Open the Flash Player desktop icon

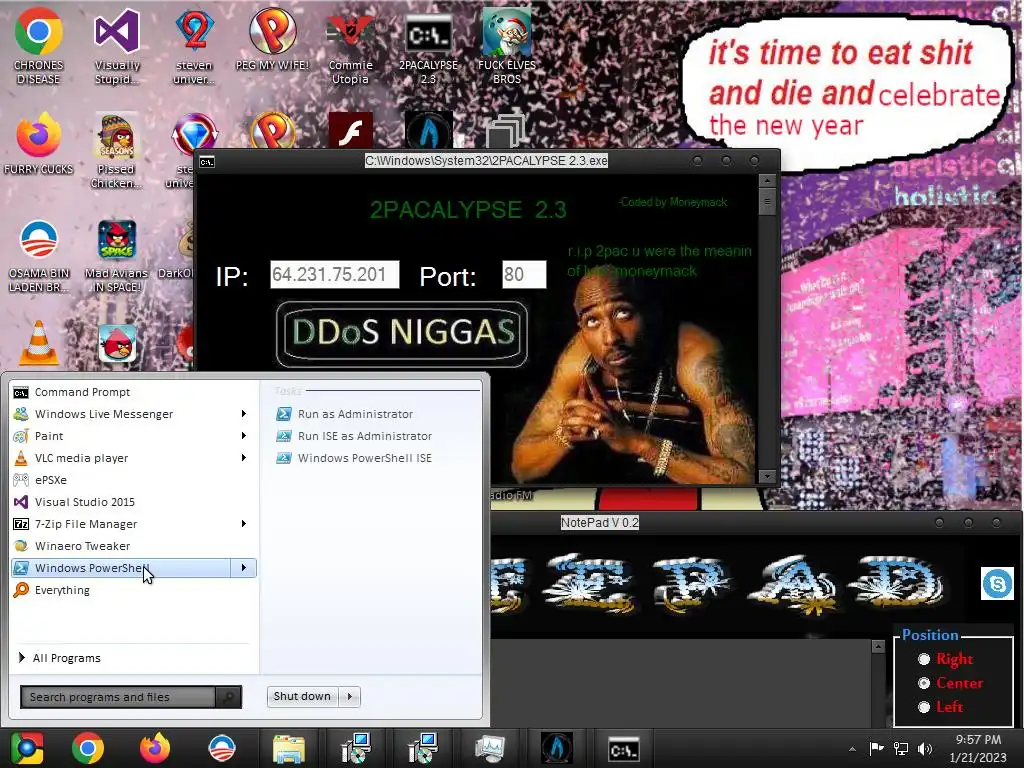click(351, 130)
